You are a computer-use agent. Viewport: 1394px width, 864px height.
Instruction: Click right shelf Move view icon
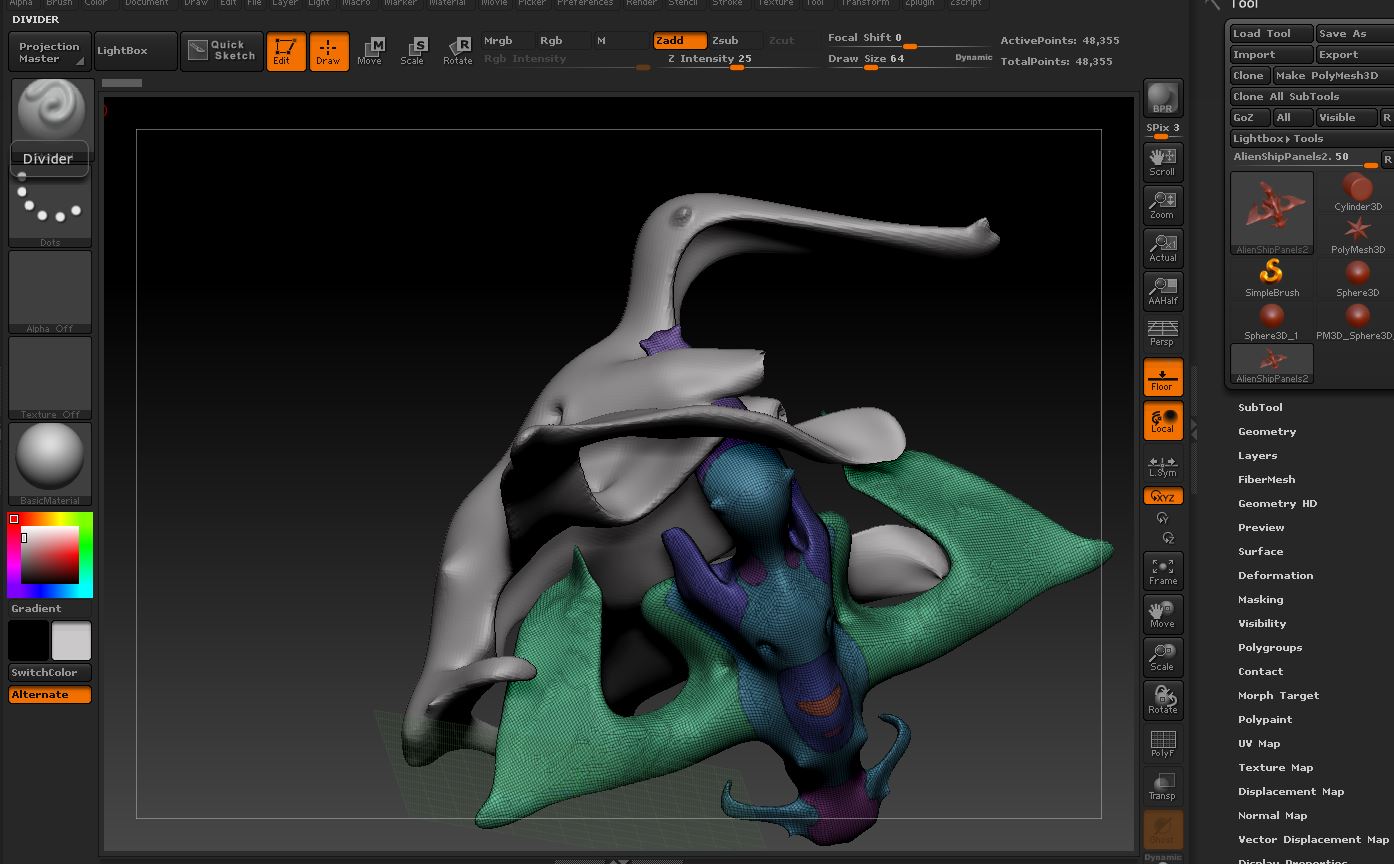click(1162, 614)
